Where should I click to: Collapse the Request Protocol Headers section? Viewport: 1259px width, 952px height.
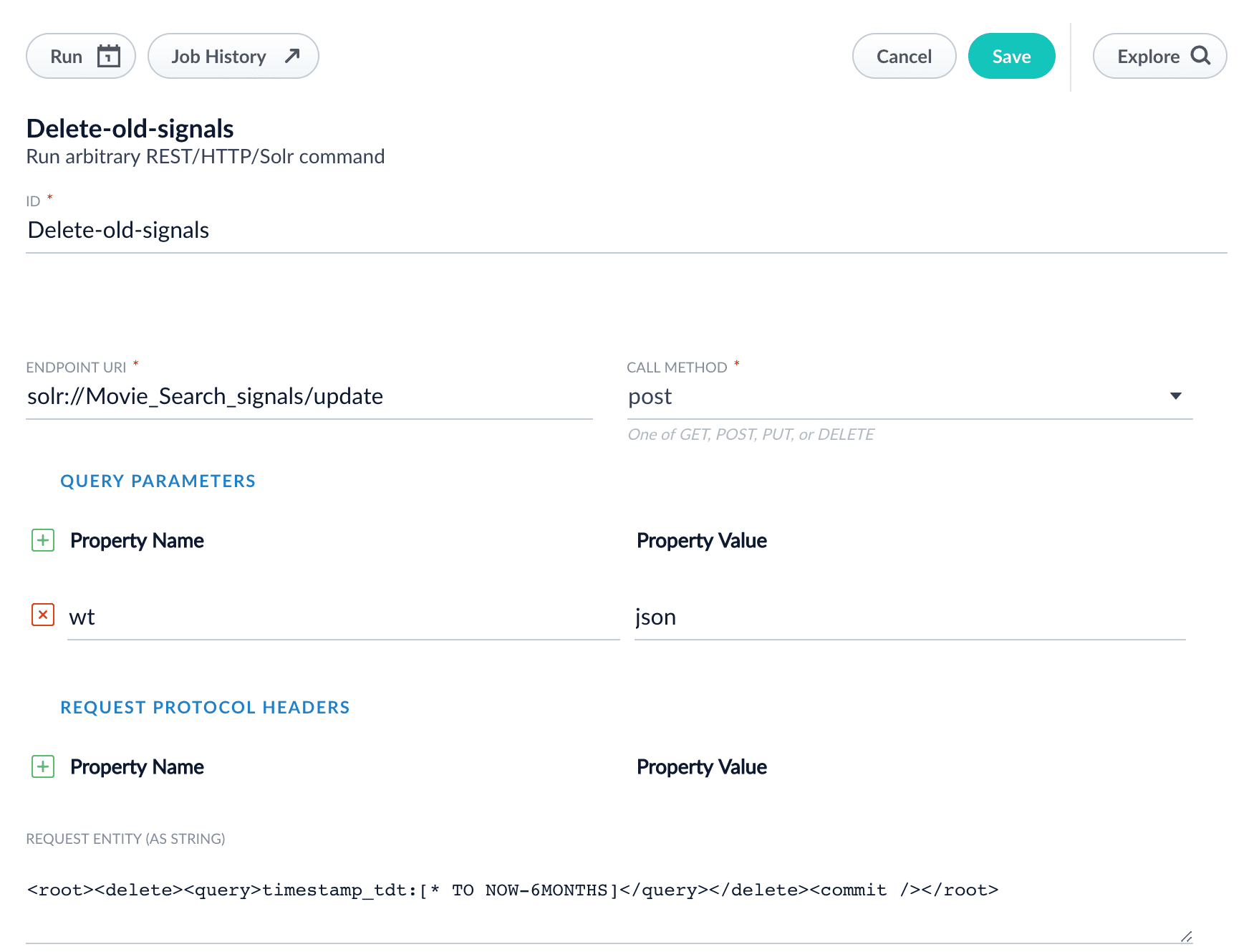coord(205,708)
